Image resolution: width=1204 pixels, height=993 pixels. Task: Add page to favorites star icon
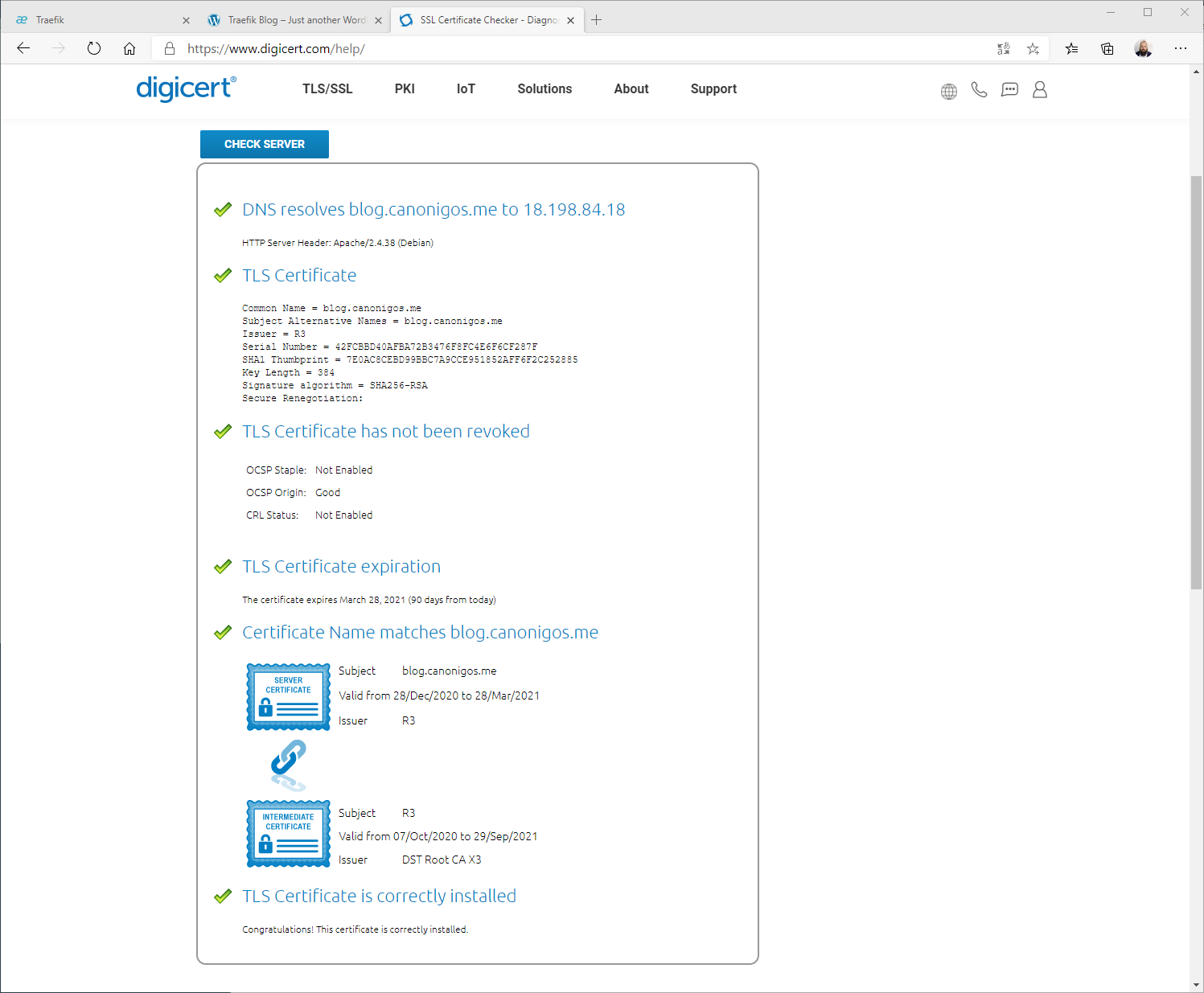(1033, 49)
